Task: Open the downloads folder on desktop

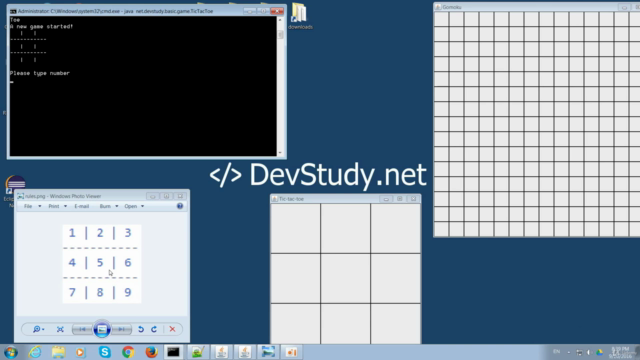Action: (300, 16)
